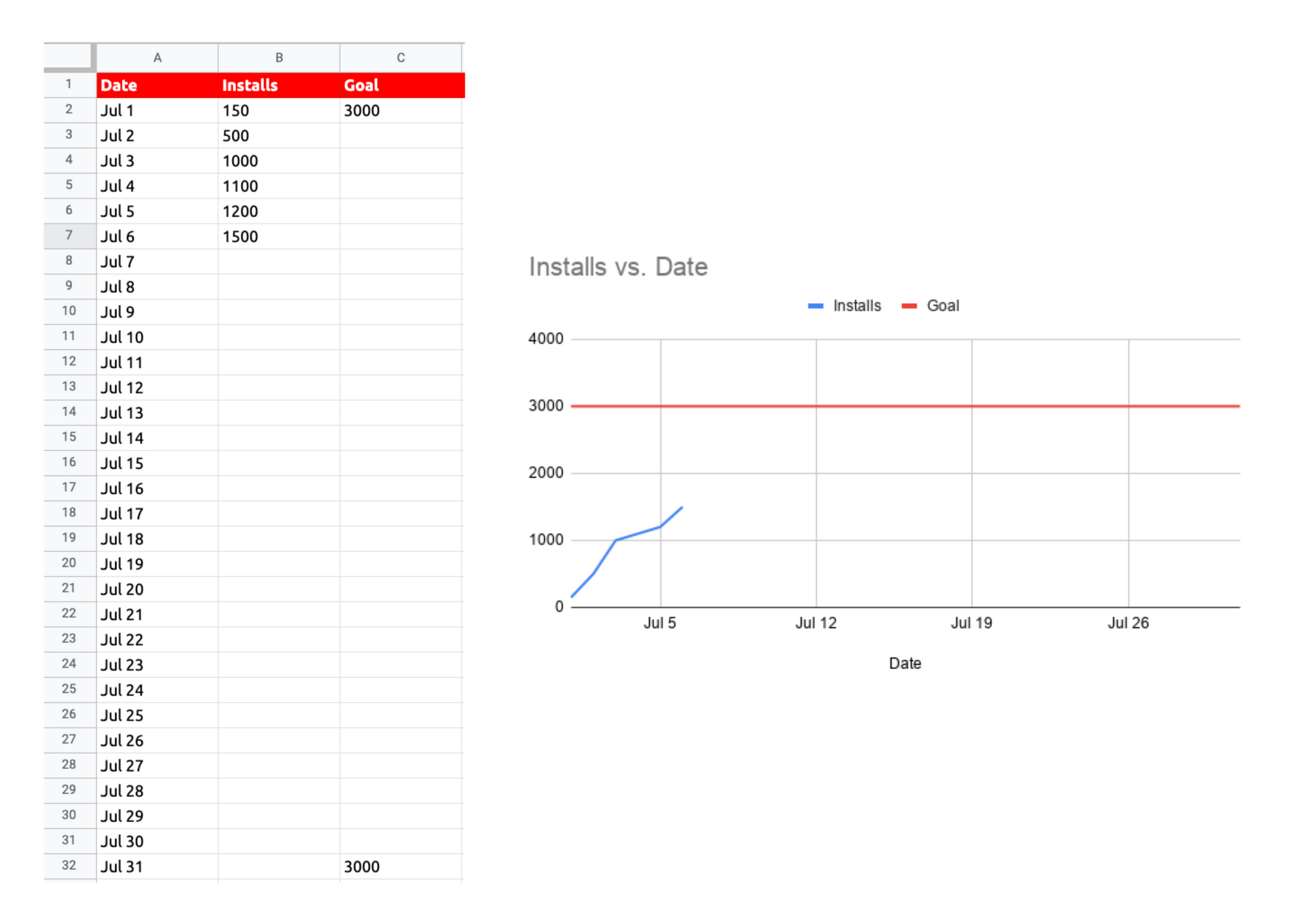Click the blue Installs legend marker
The width and height of the screenshot is (1307, 924).
coord(816,306)
